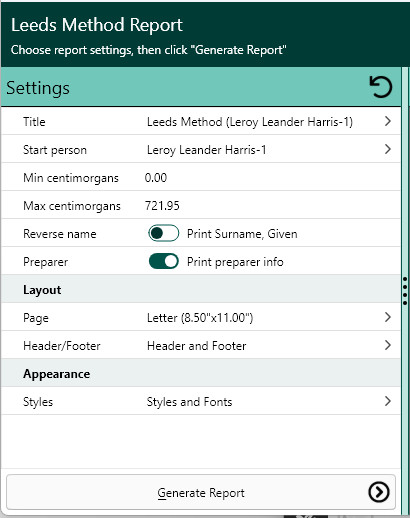410x518 pixels.
Task: Click the Page row label
Action: (x=36, y=318)
